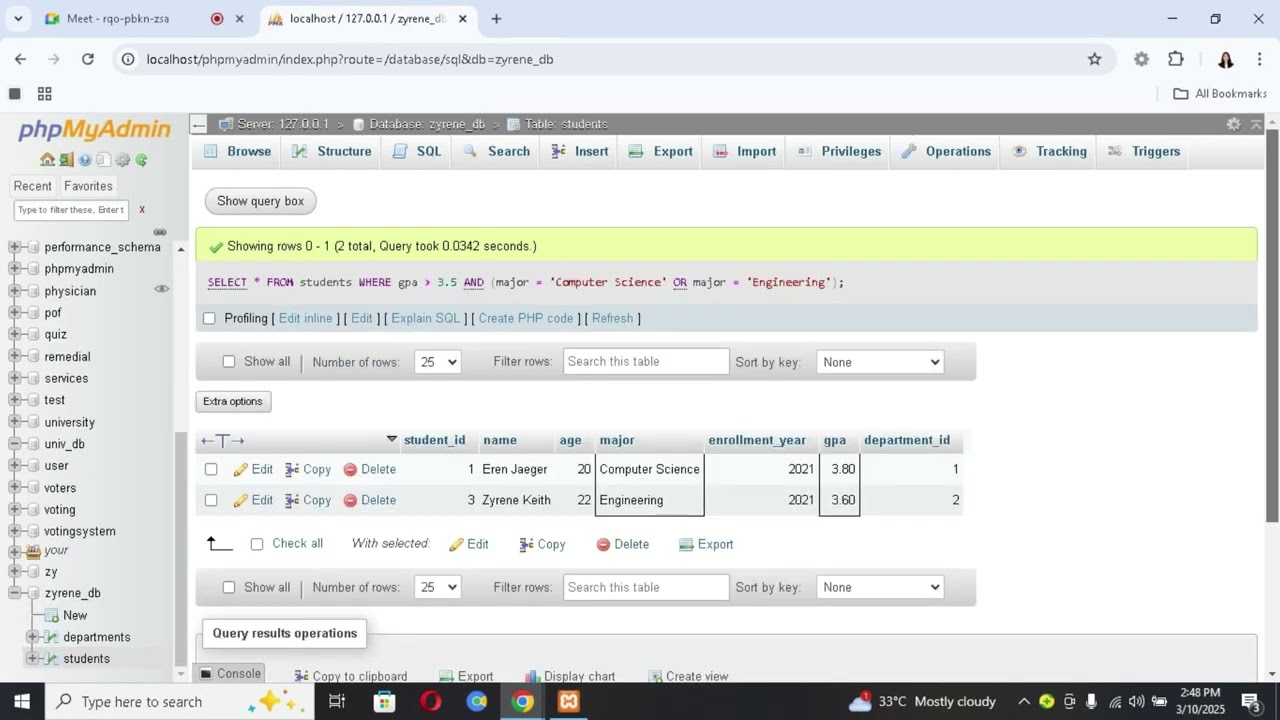Open the Triggers tab
1280x720 pixels.
coord(1144,151)
